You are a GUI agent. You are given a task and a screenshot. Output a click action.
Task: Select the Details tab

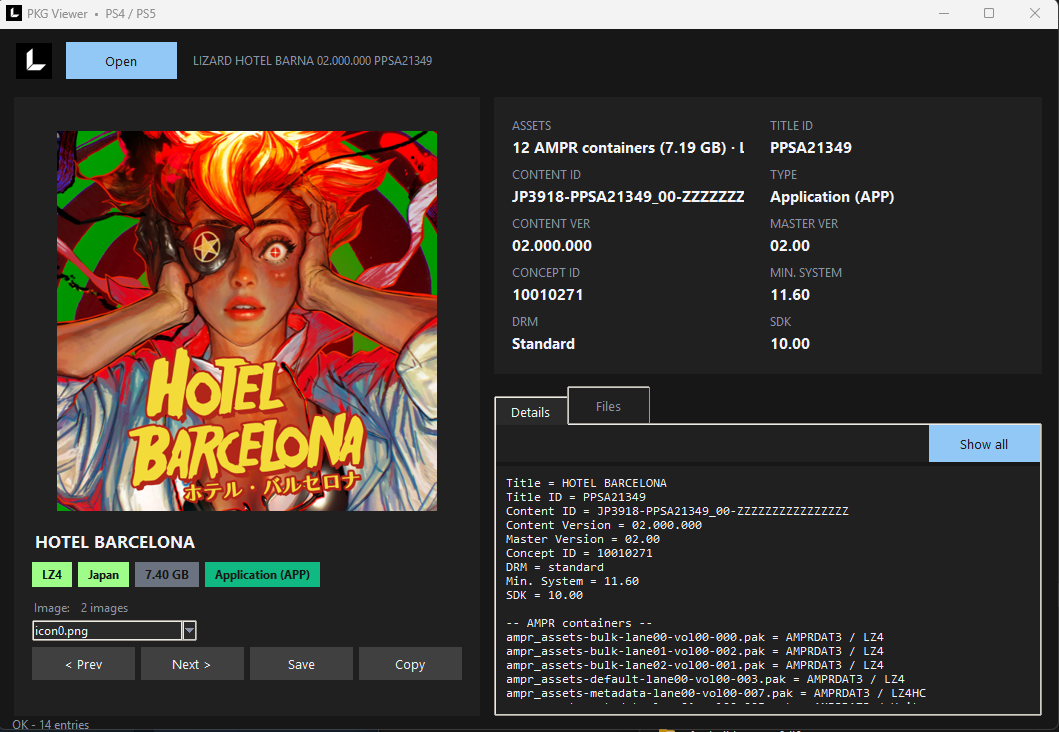click(x=531, y=412)
